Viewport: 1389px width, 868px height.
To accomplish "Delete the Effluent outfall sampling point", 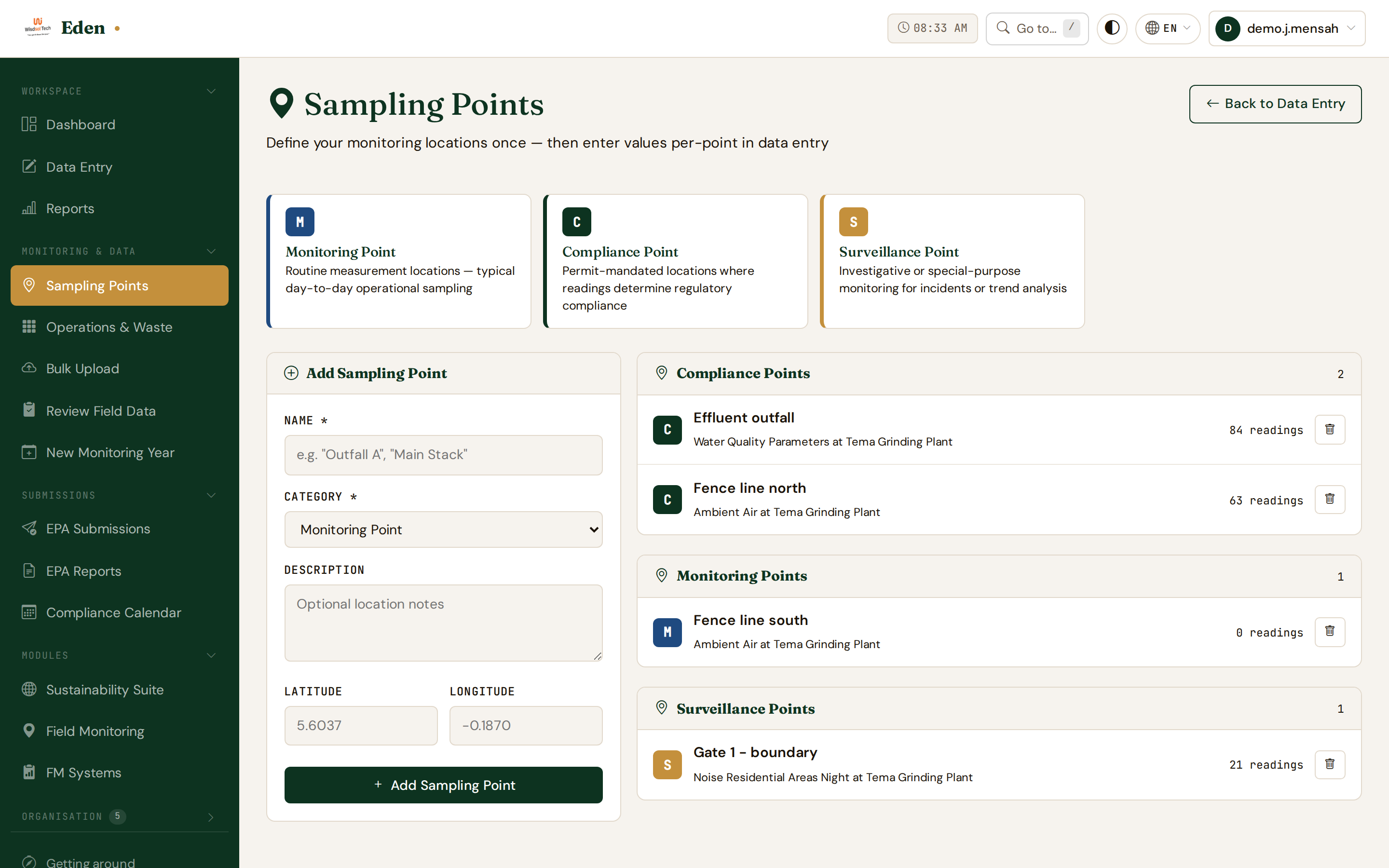I will tap(1329, 429).
